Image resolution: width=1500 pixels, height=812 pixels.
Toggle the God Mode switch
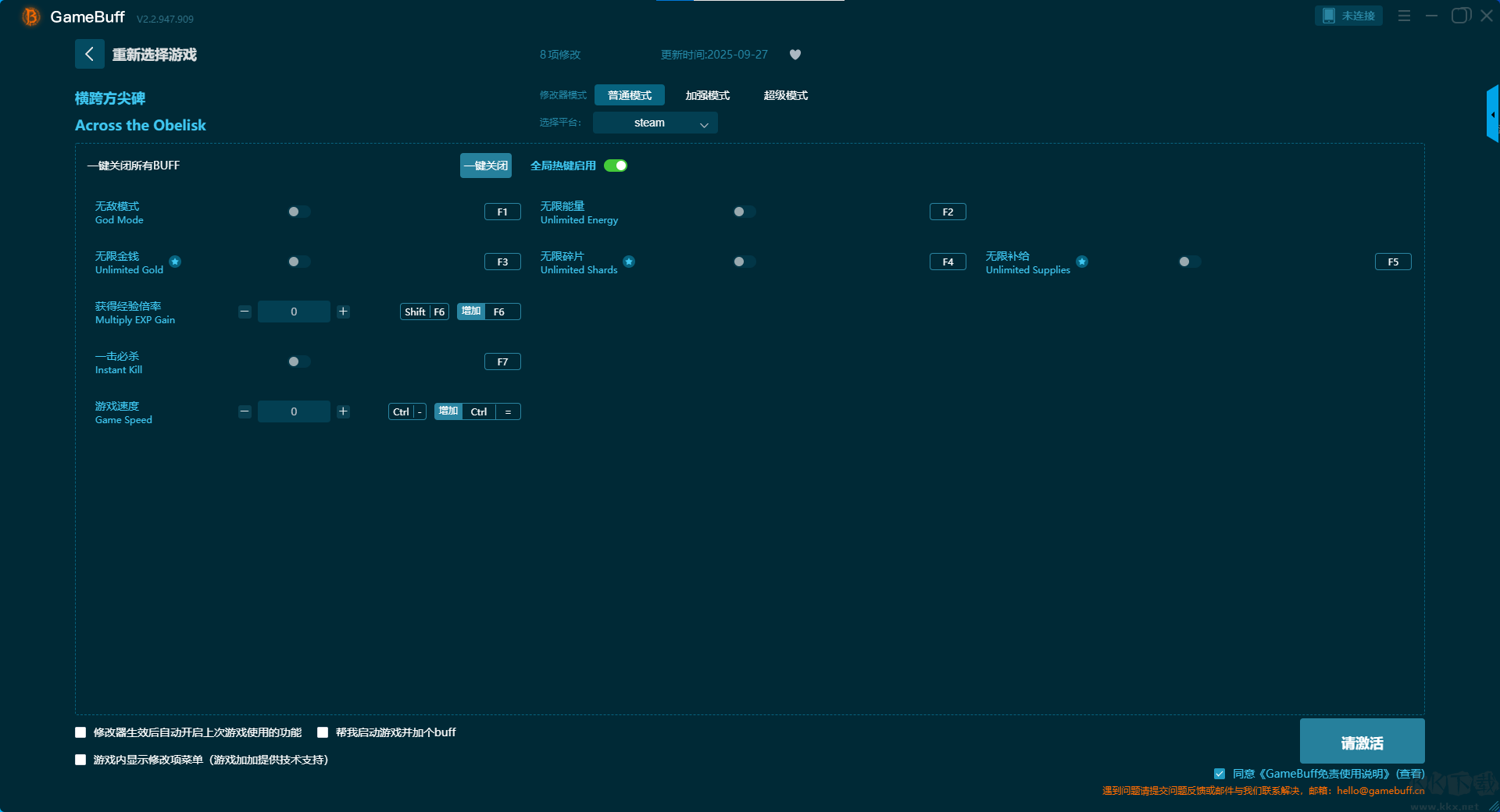(x=299, y=212)
